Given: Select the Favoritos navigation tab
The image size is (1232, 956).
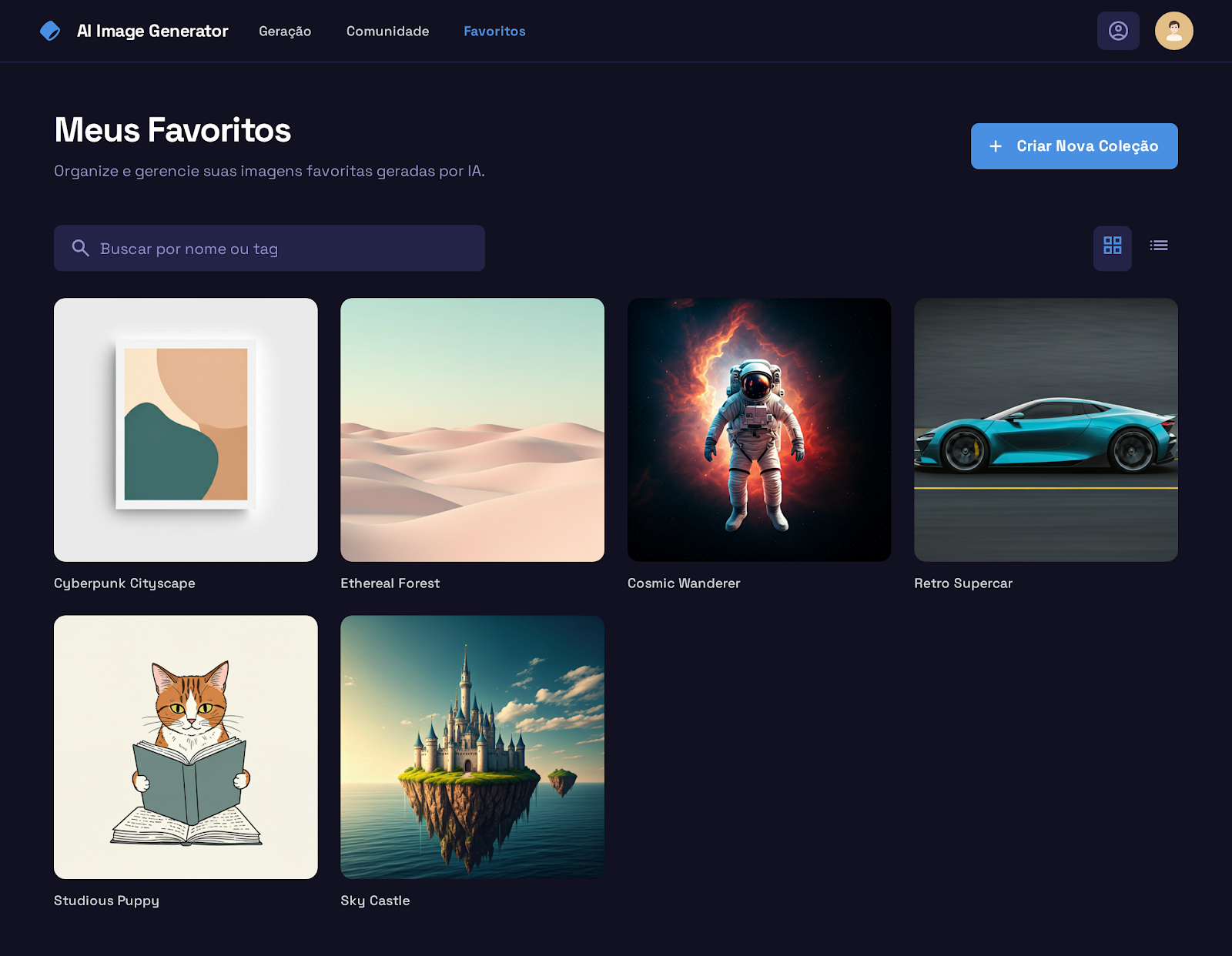Looking at the screenshot, I should [x=494, y=32].
